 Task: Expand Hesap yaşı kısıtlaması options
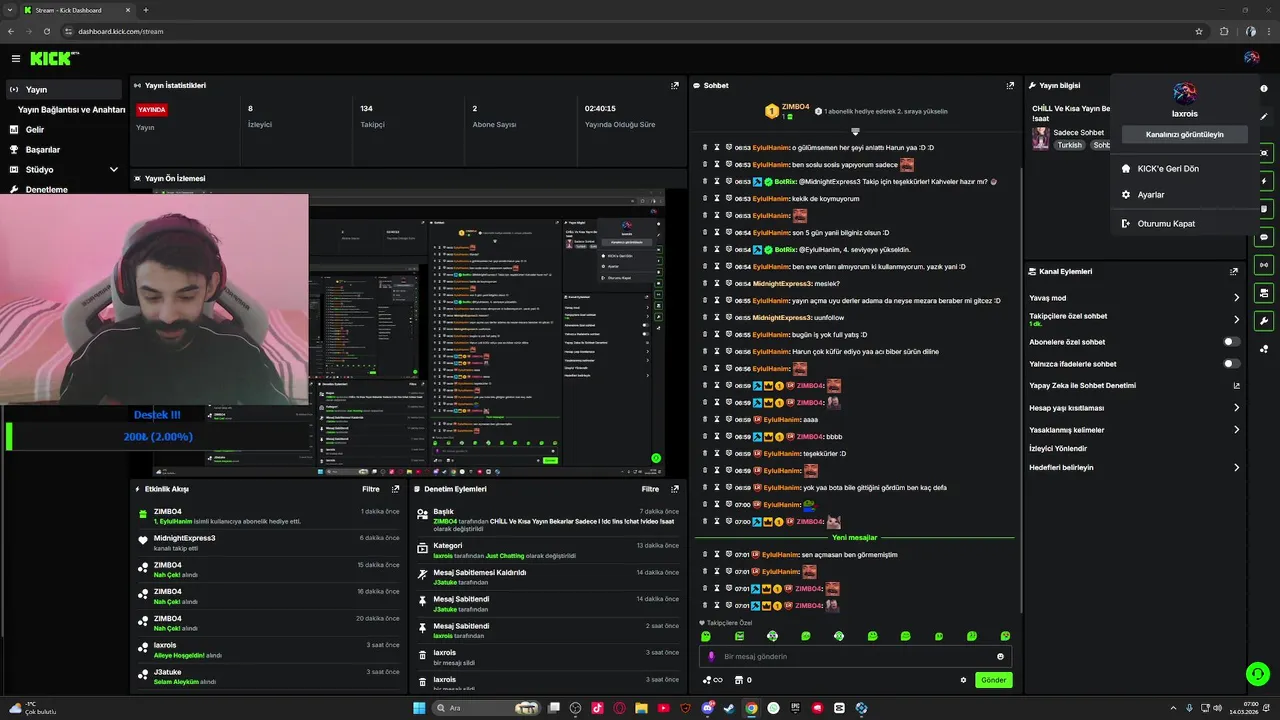point(1237,408)
